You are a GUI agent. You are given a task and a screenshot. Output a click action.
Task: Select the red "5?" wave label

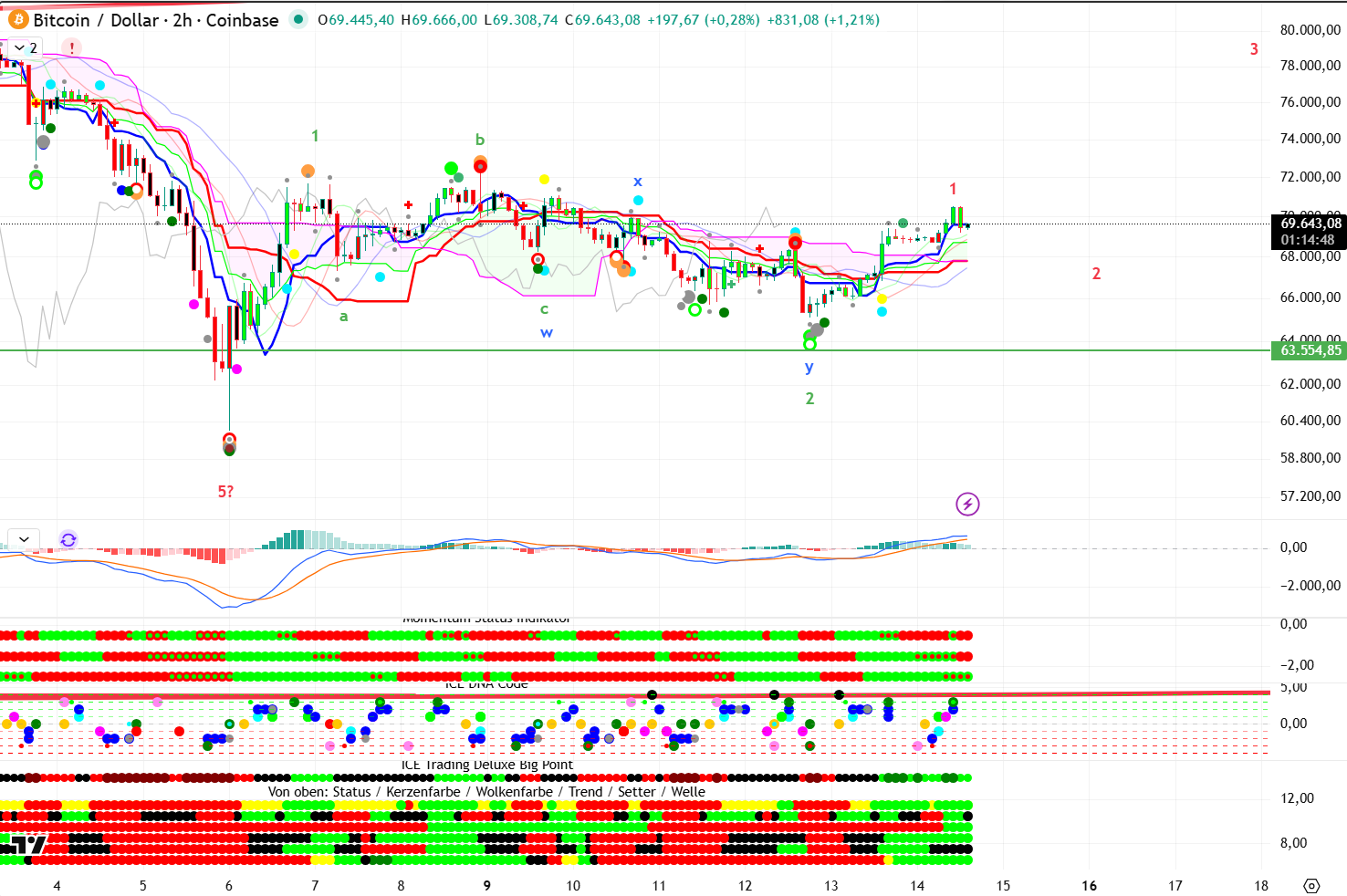click(225, 492)
